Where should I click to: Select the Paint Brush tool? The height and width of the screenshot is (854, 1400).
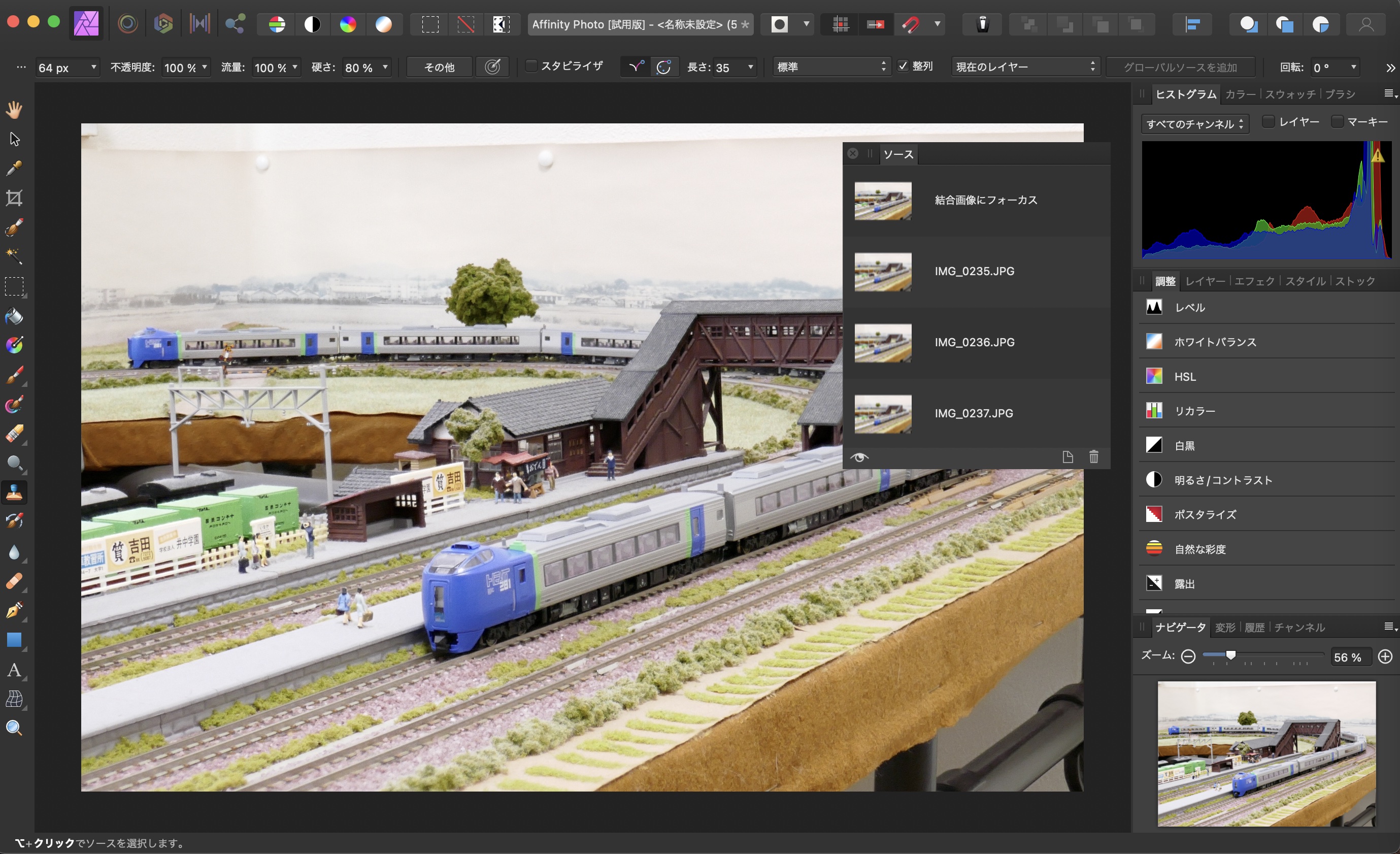coord(14,374)
